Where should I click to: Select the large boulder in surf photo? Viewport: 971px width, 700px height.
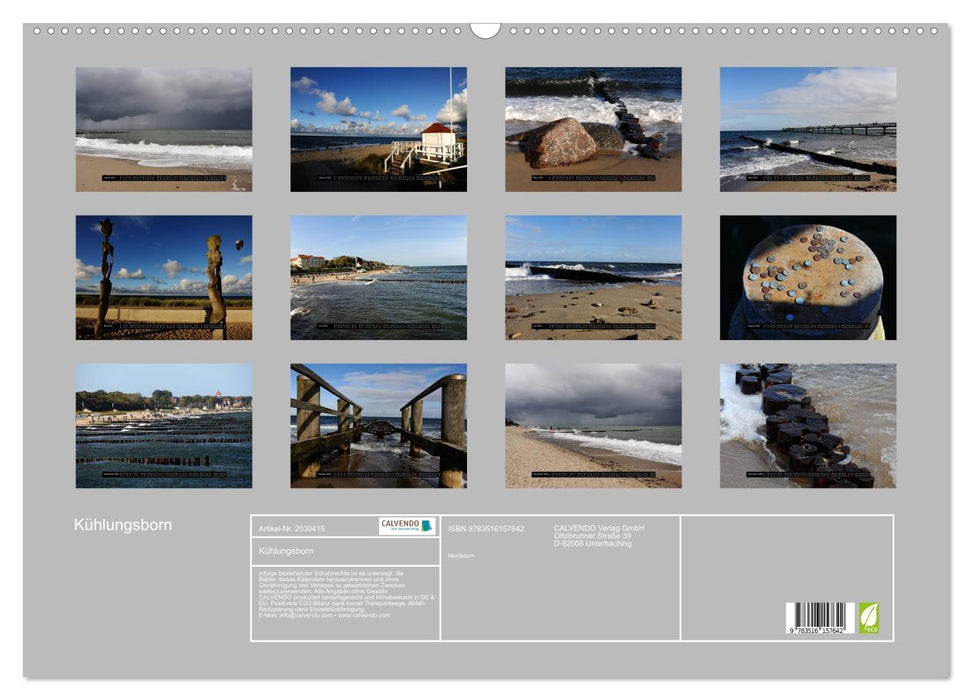pos(593,129)
